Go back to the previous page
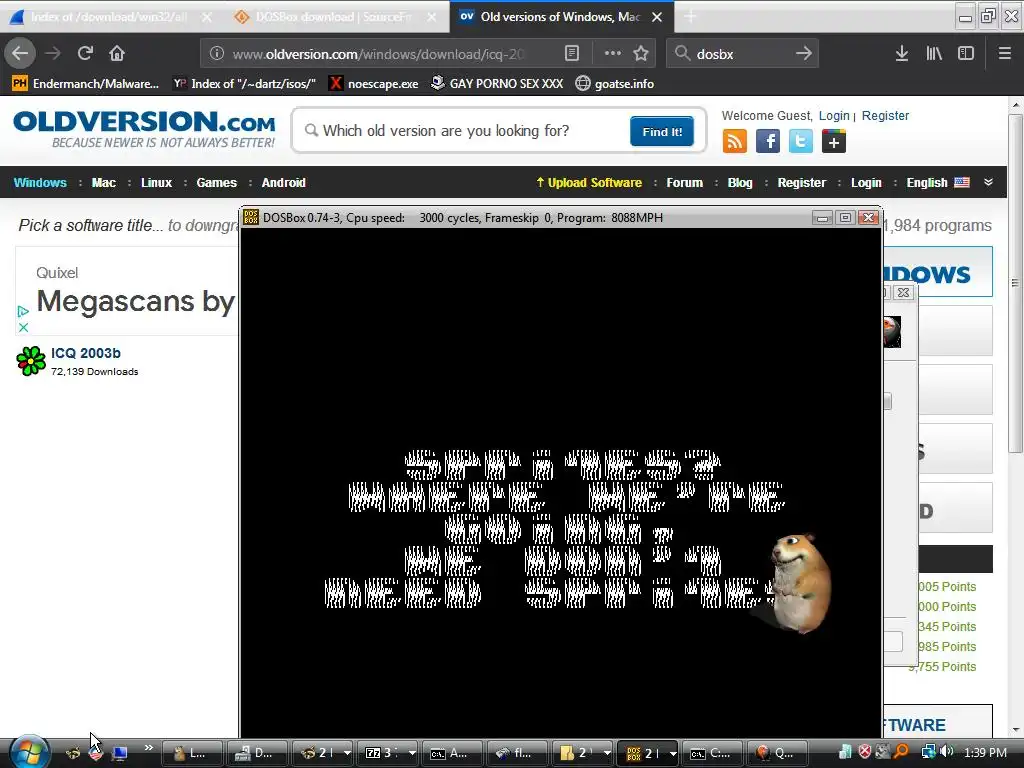 (x=20, y=54)
